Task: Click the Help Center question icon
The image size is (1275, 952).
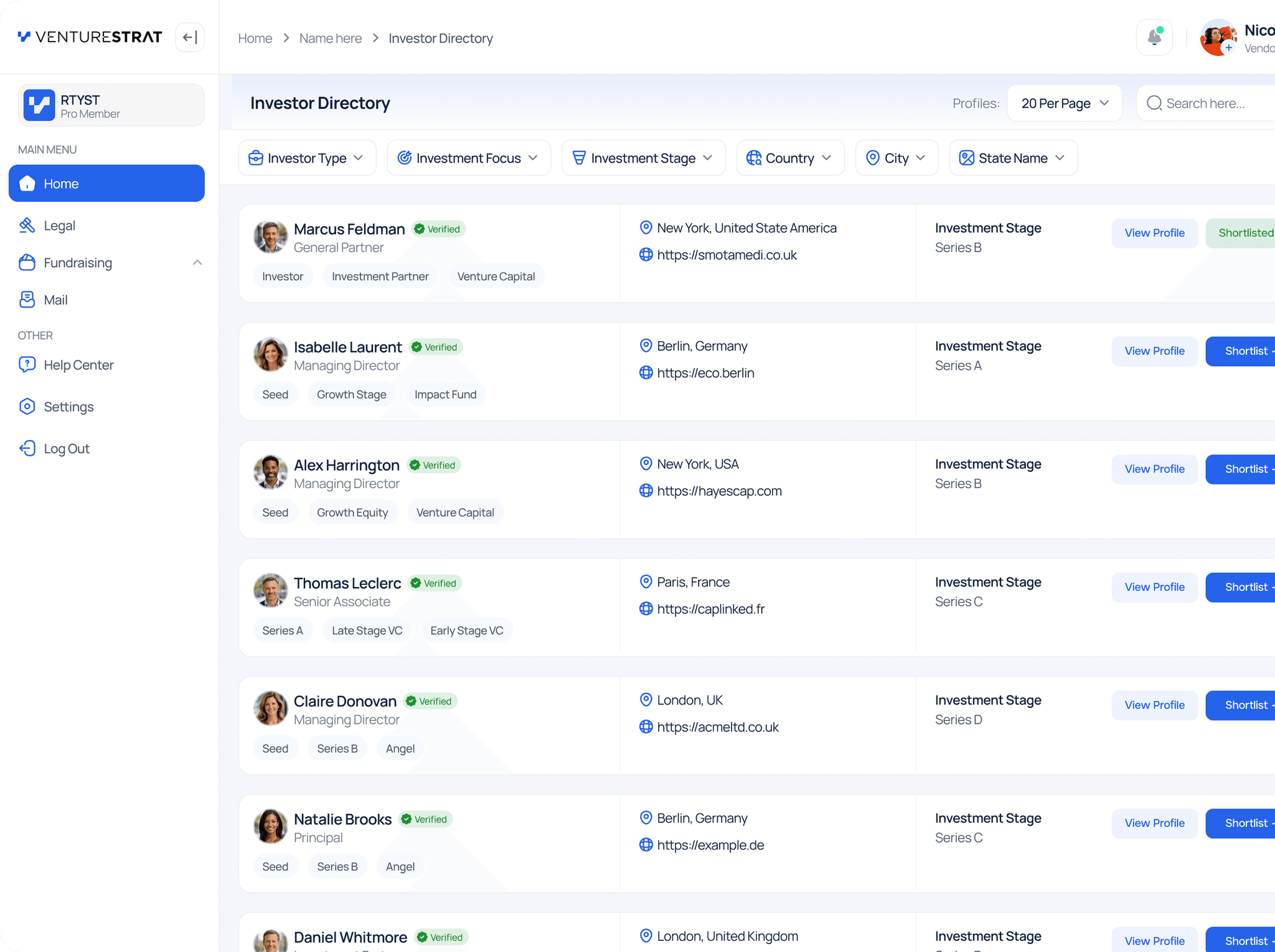Action: (x=27, y=365)
